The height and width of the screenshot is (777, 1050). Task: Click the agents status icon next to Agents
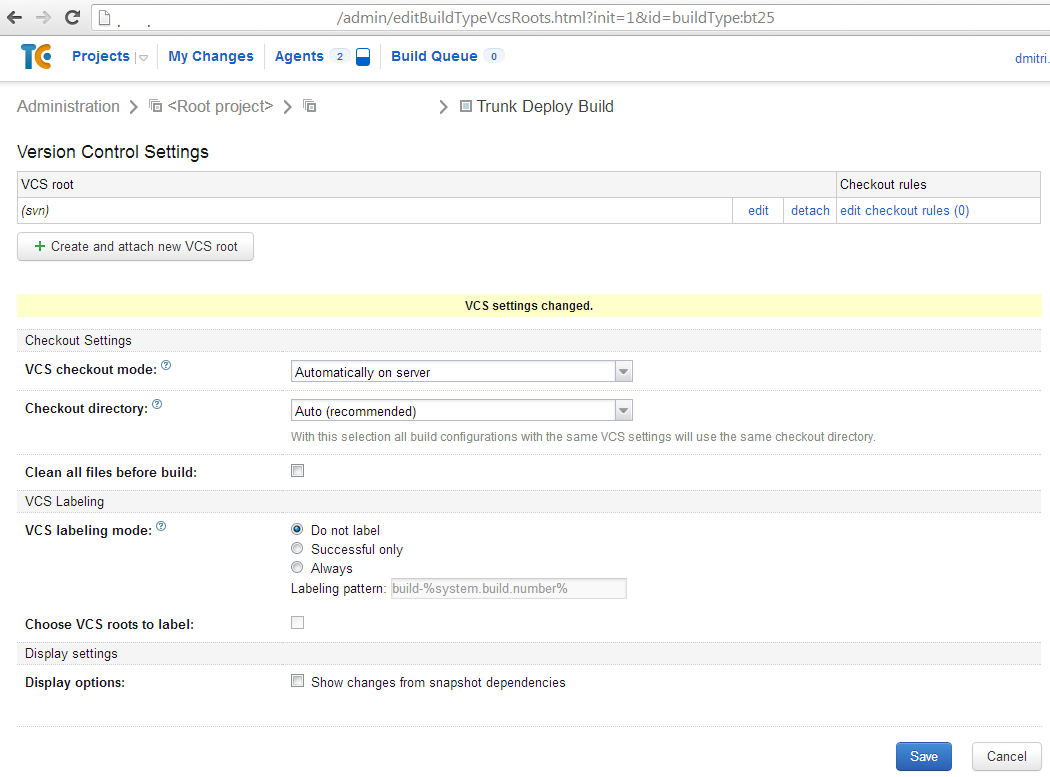(363, 57)
